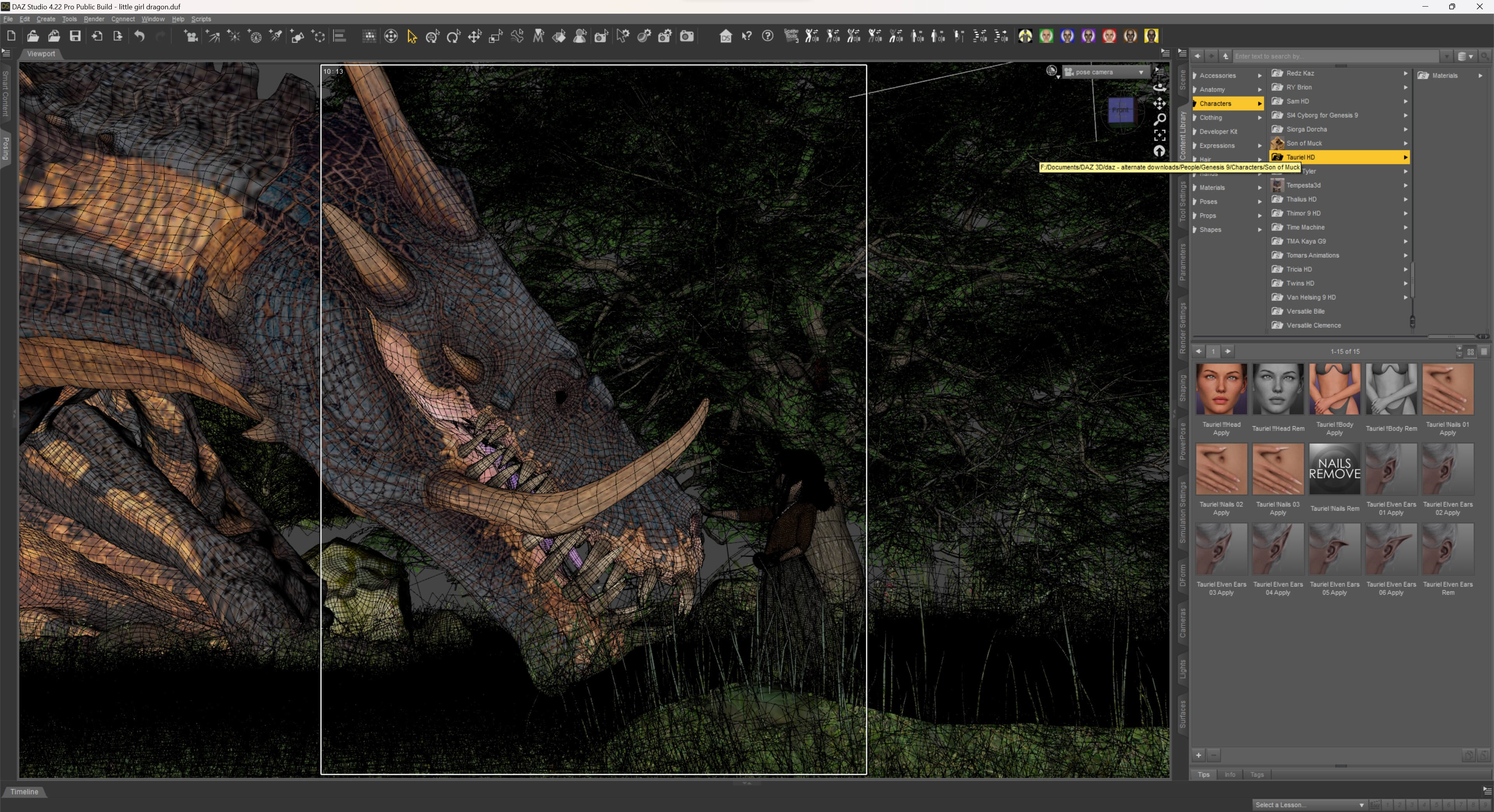Click the question mark help icon
Image resolution: width=1494 pixels, height=812 pixels.
point(767,36)
